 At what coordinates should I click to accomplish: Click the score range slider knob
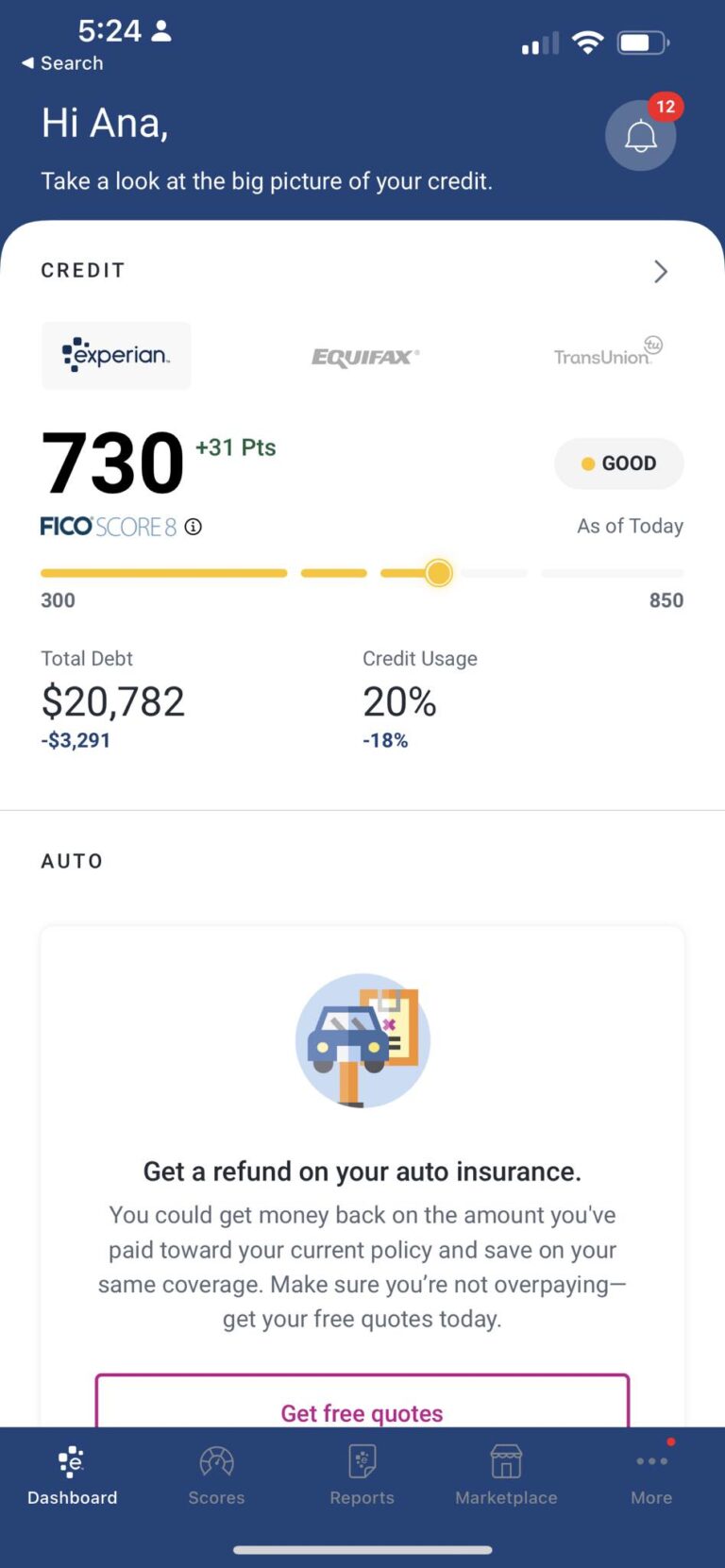[439, 573]
